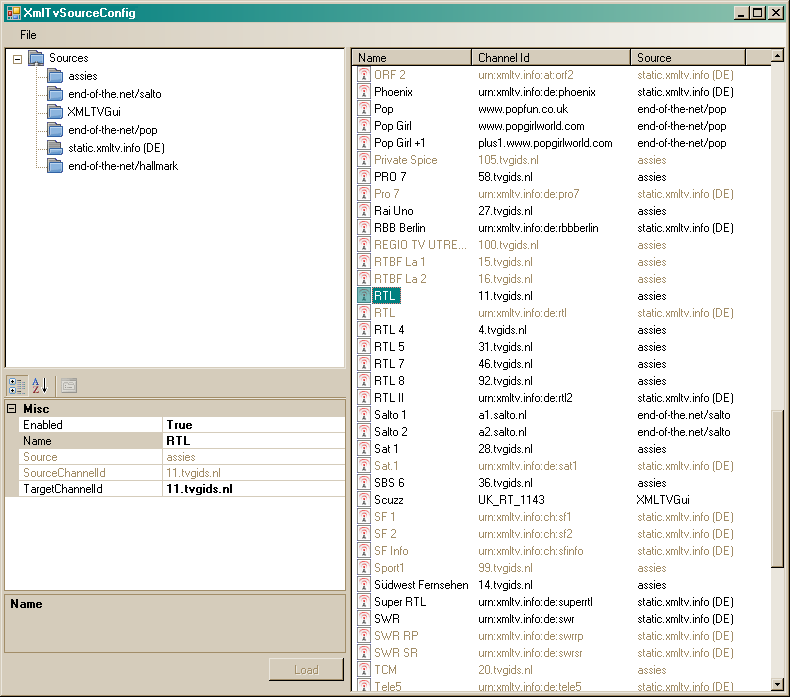790x697 pixels.
Task: Collapse the Sources tree node
Action: [x=17, y=59]
